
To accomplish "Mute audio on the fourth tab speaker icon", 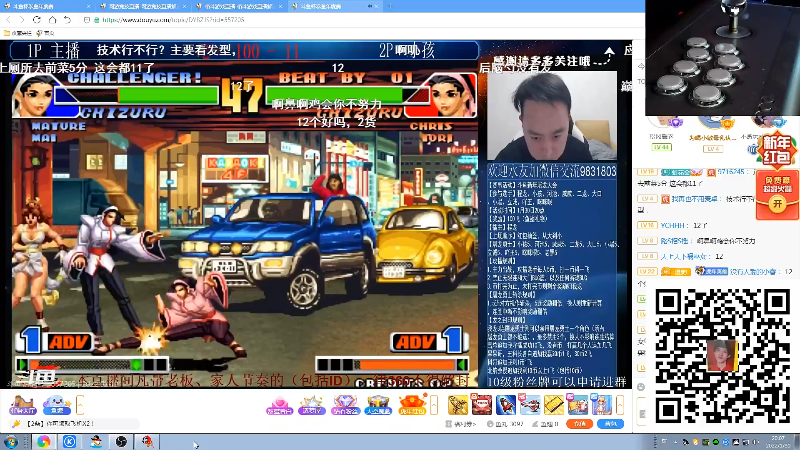I will tap(370, 6).
